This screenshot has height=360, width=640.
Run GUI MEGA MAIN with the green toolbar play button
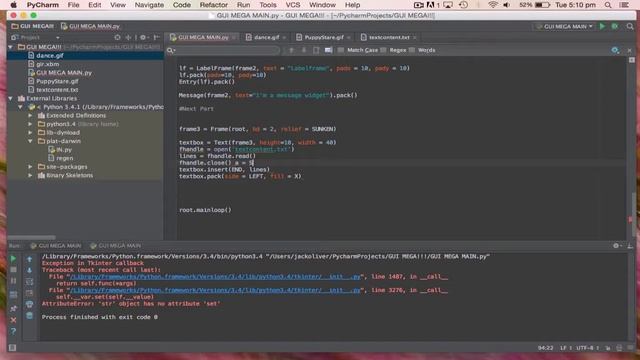(602, 26)
